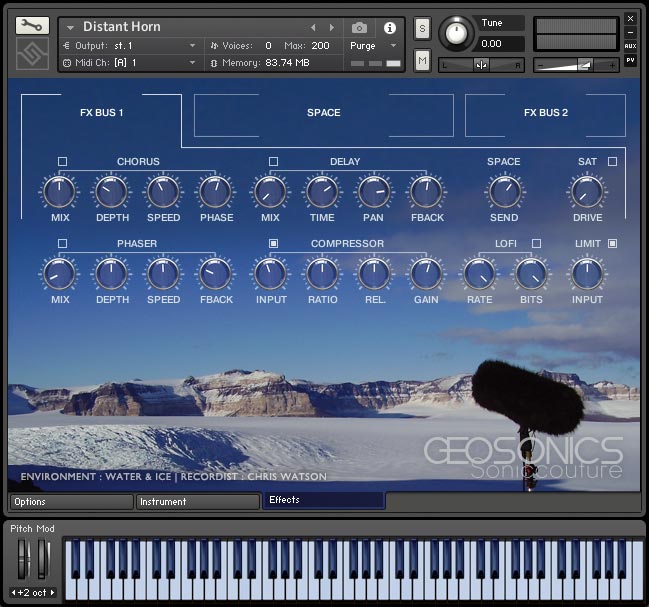This screenshot has height=607, width=649.
Task: Switch to the SPACE tab
Action: click(x=323, y=113)
